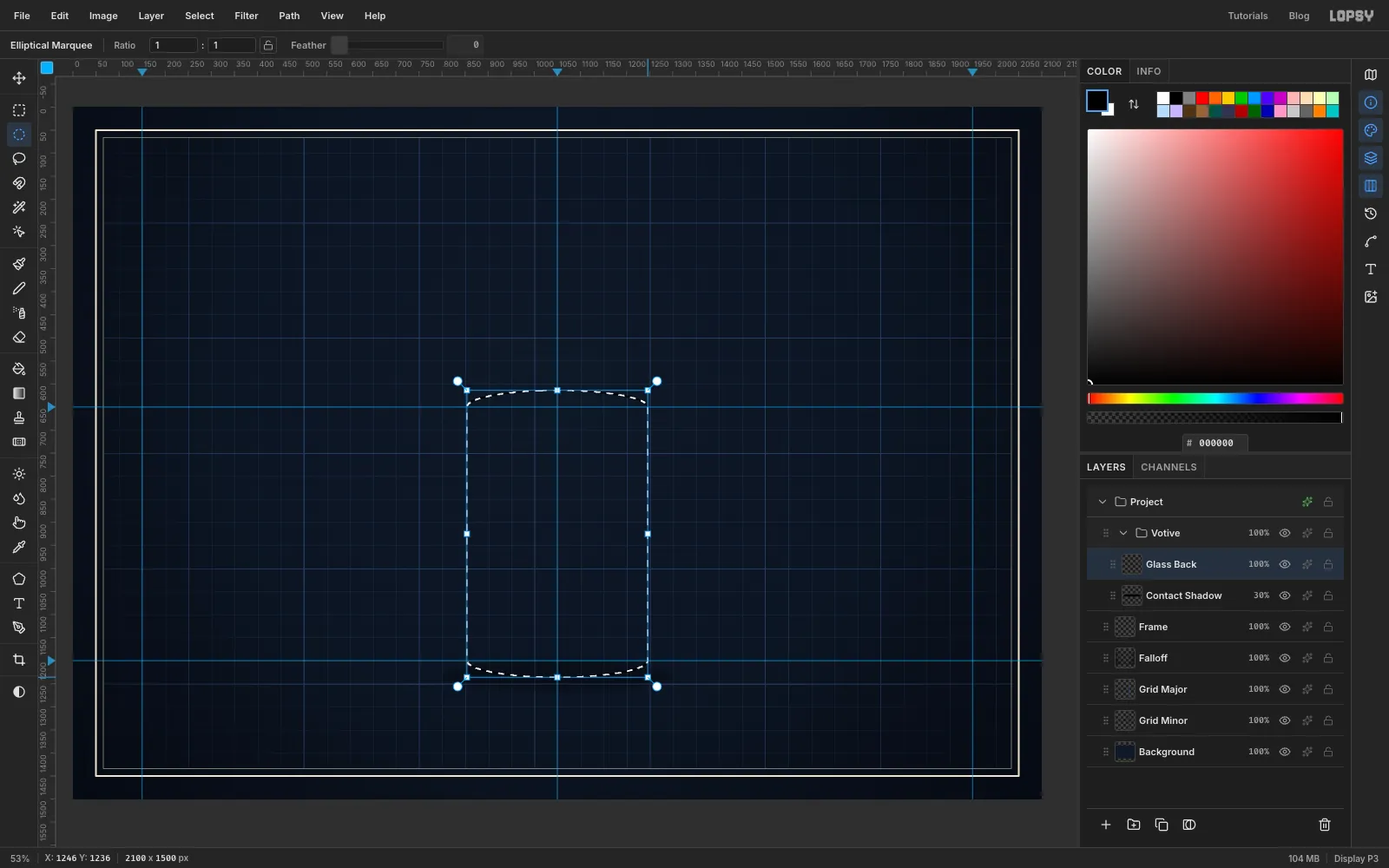The height and width of the screenshot is (868, 1389).
Task: Hide the Glass Back layer
Action: (x=1285, y=564)
